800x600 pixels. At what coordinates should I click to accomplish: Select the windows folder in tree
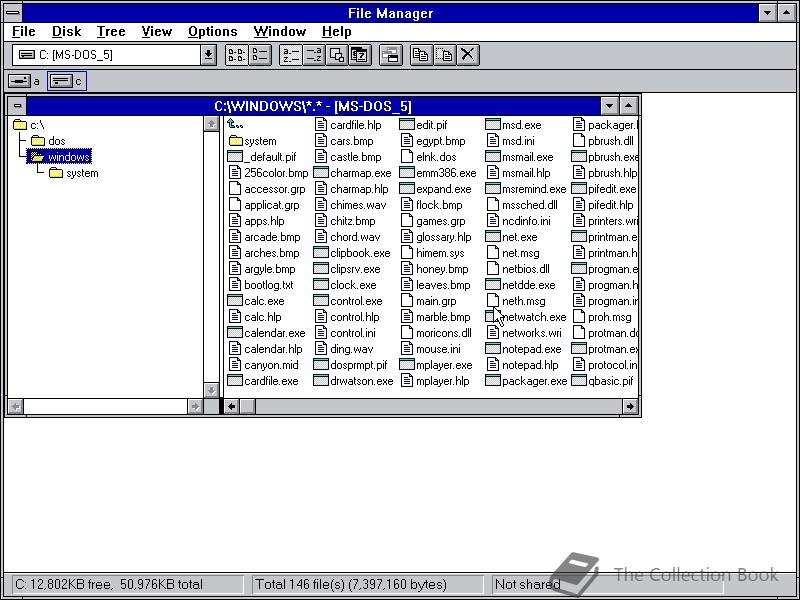tap(60, 157)
